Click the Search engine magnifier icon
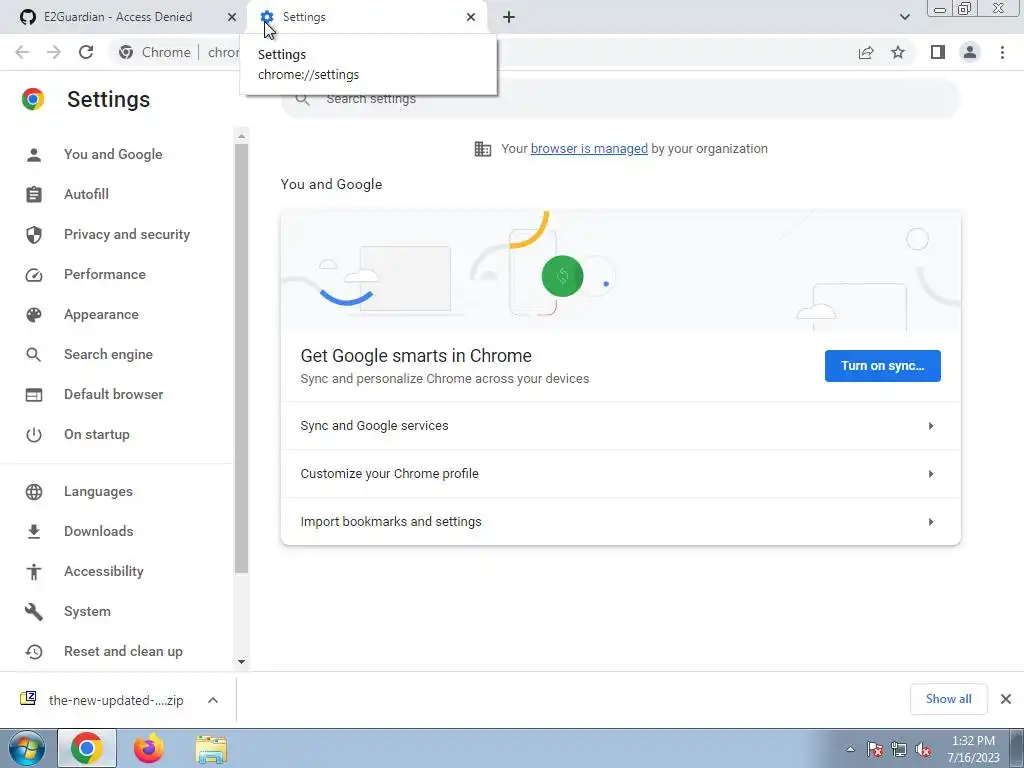This screenshot has height=768, width=1024. (34, 355)
